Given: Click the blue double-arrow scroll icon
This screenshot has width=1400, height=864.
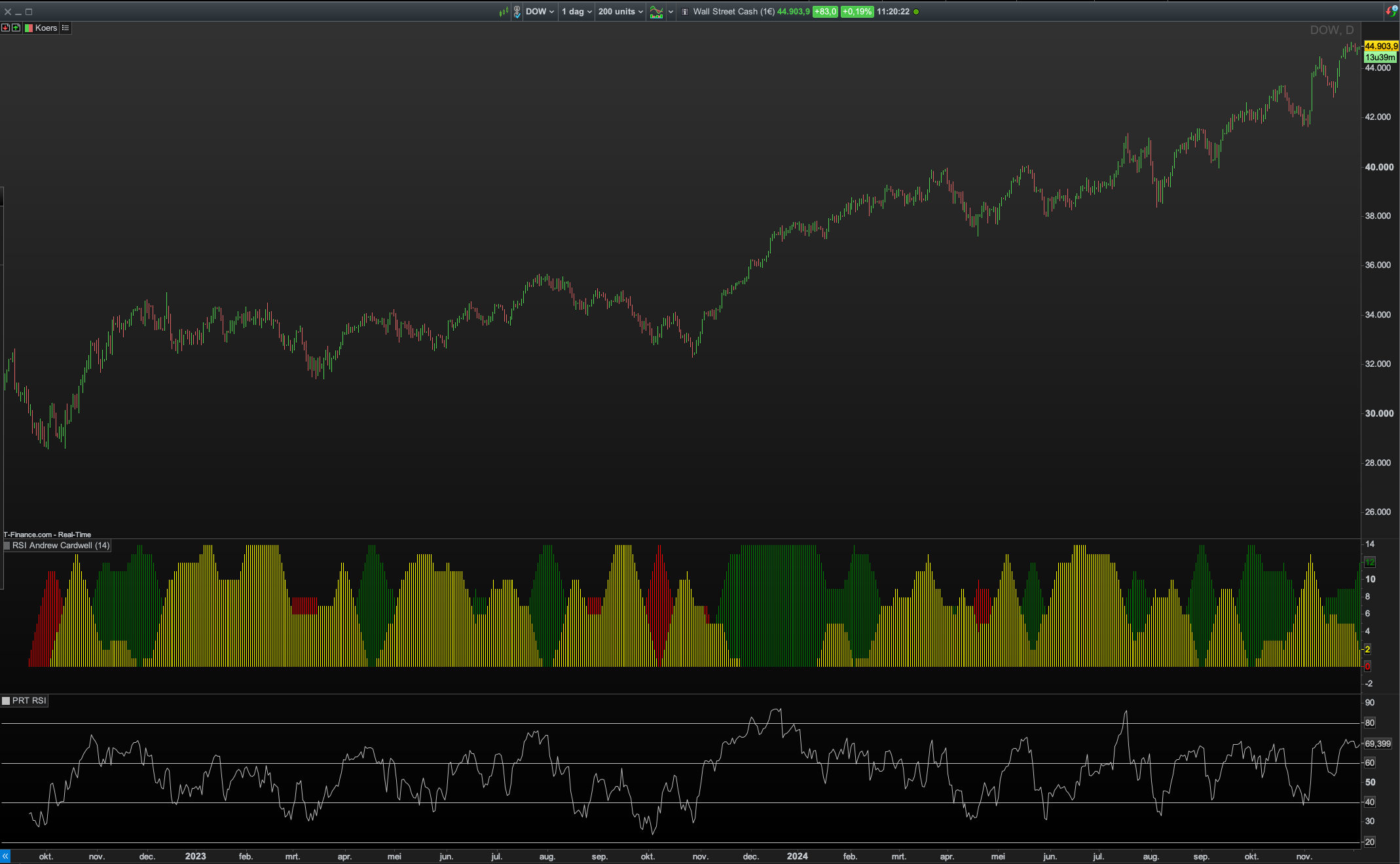Looking at the screenshot, I should point(5,856).
